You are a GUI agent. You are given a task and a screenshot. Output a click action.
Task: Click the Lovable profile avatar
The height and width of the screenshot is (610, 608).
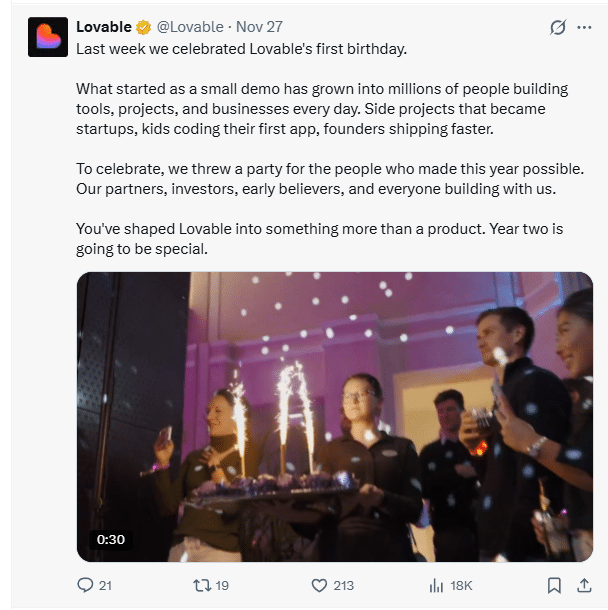(47, 37)
